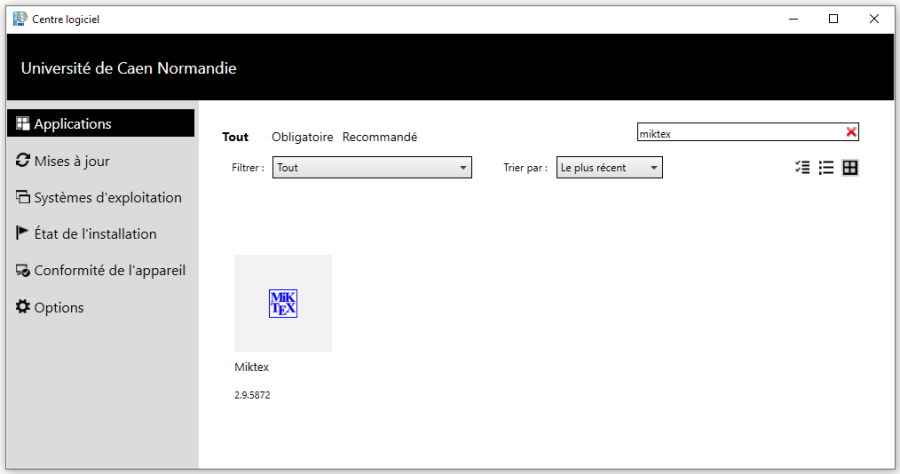
Task: Click the Conformité de l'appareil icon
Action: pos(23,271)
